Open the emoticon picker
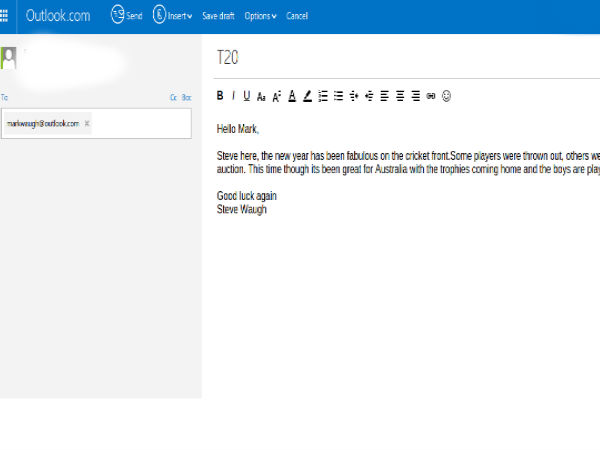The image size is (600, 450). 446,96
